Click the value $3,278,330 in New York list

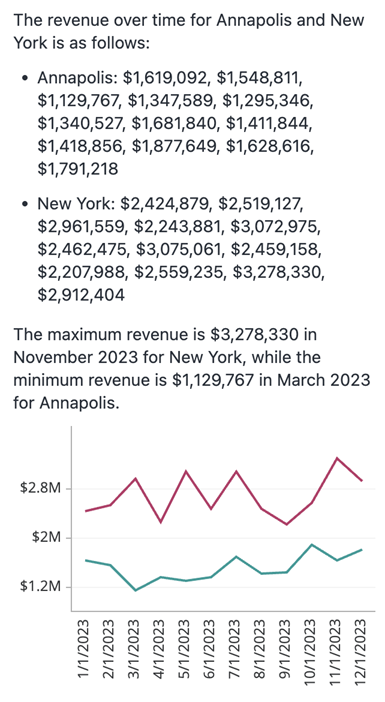278,272
